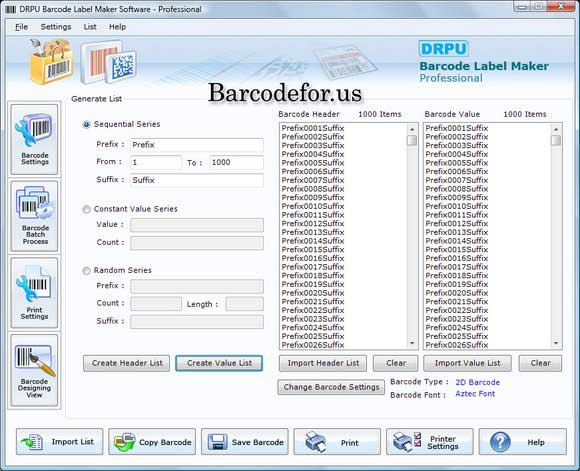Select Prefix0015Suffix in Barcode Value list

coord(457,250)
